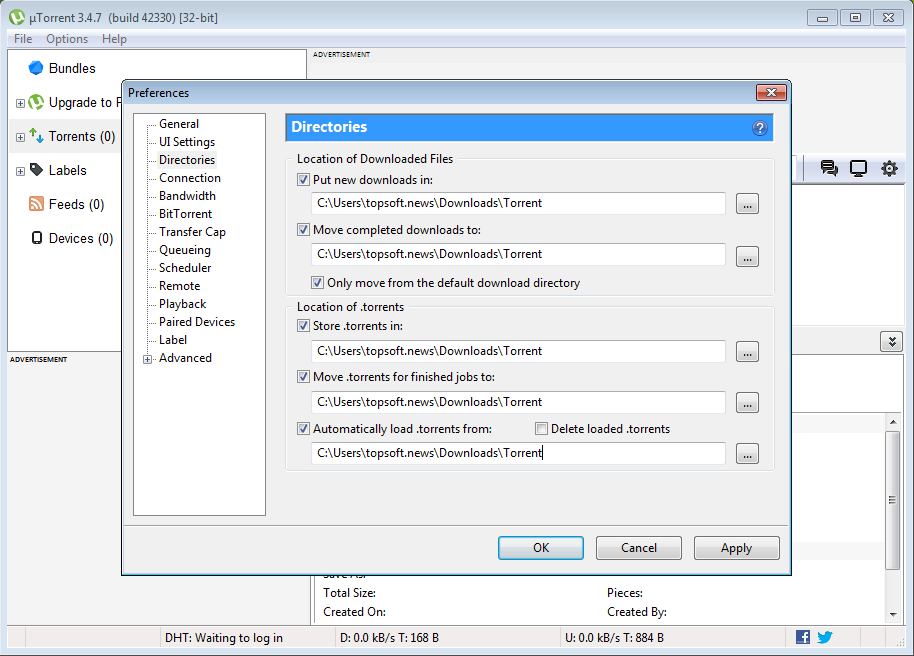The width and height of the screenshot is (914, 656).
Task: Click Apply in Preferences dialog
Action: tap(737, 548)
